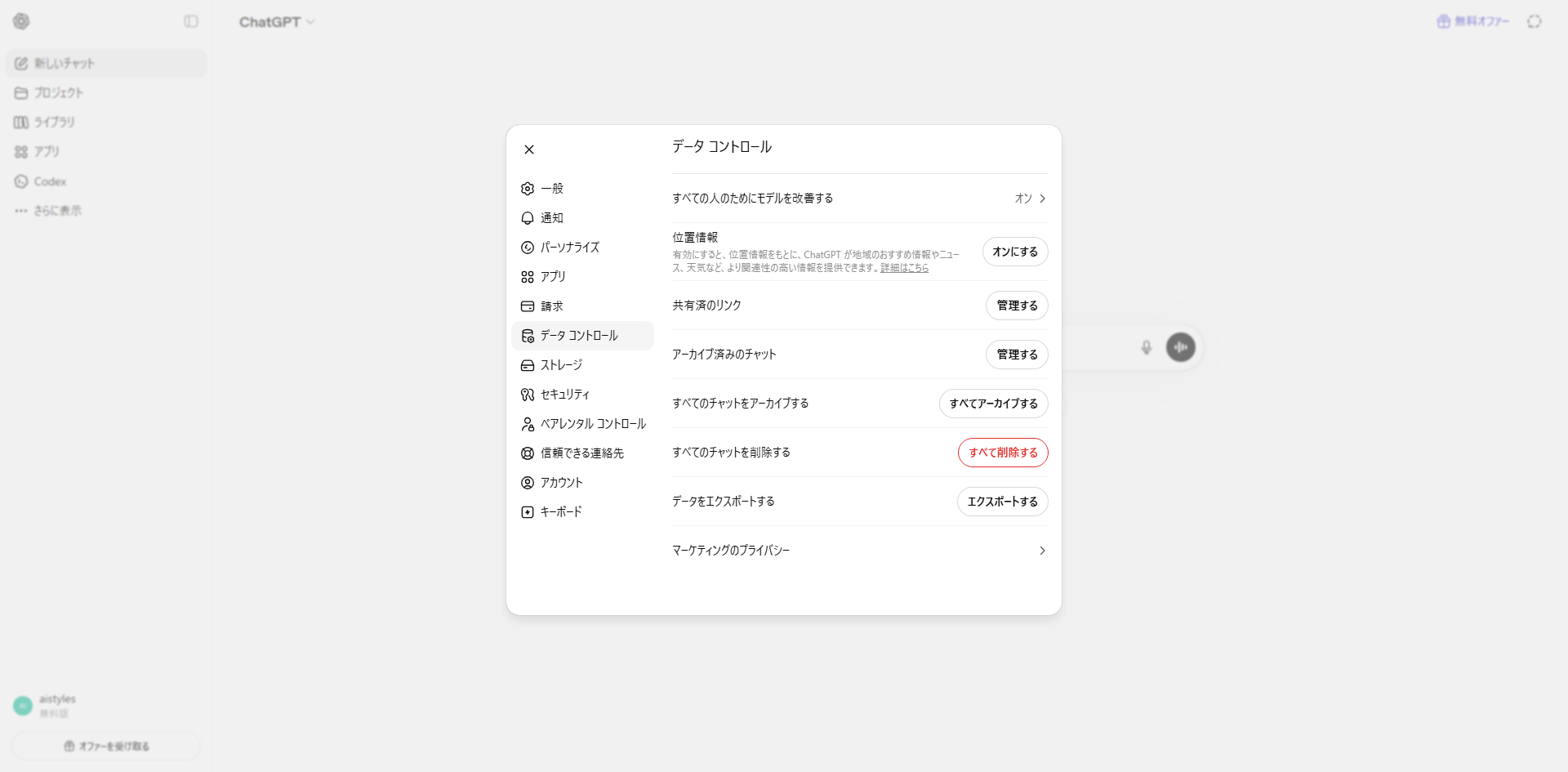Click the すべてのチャットを削除する label
The height and width of the screenshot is (772, 1568).
click(731, 453)
